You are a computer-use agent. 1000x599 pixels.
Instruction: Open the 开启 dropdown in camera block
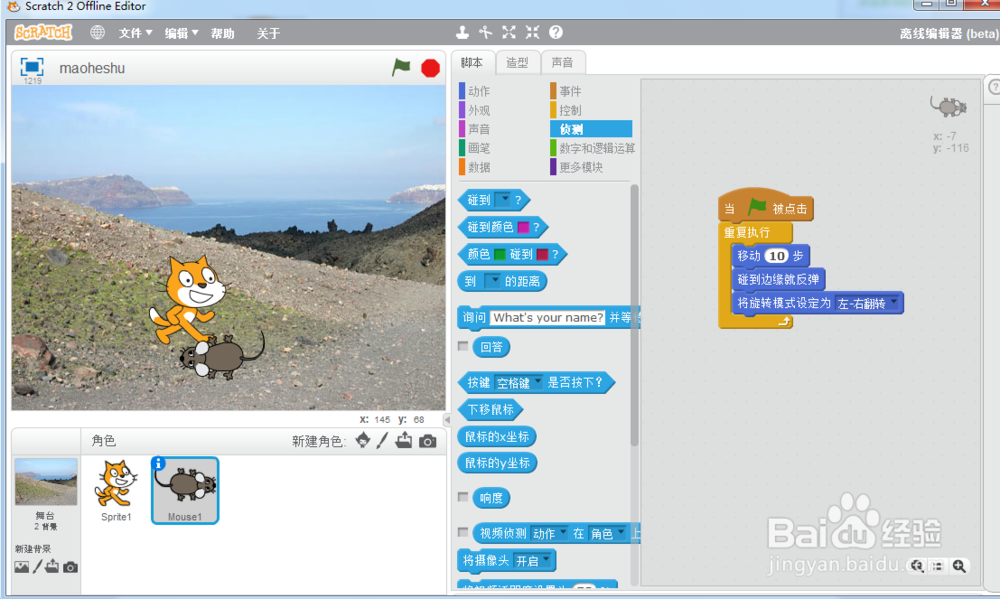533,561
